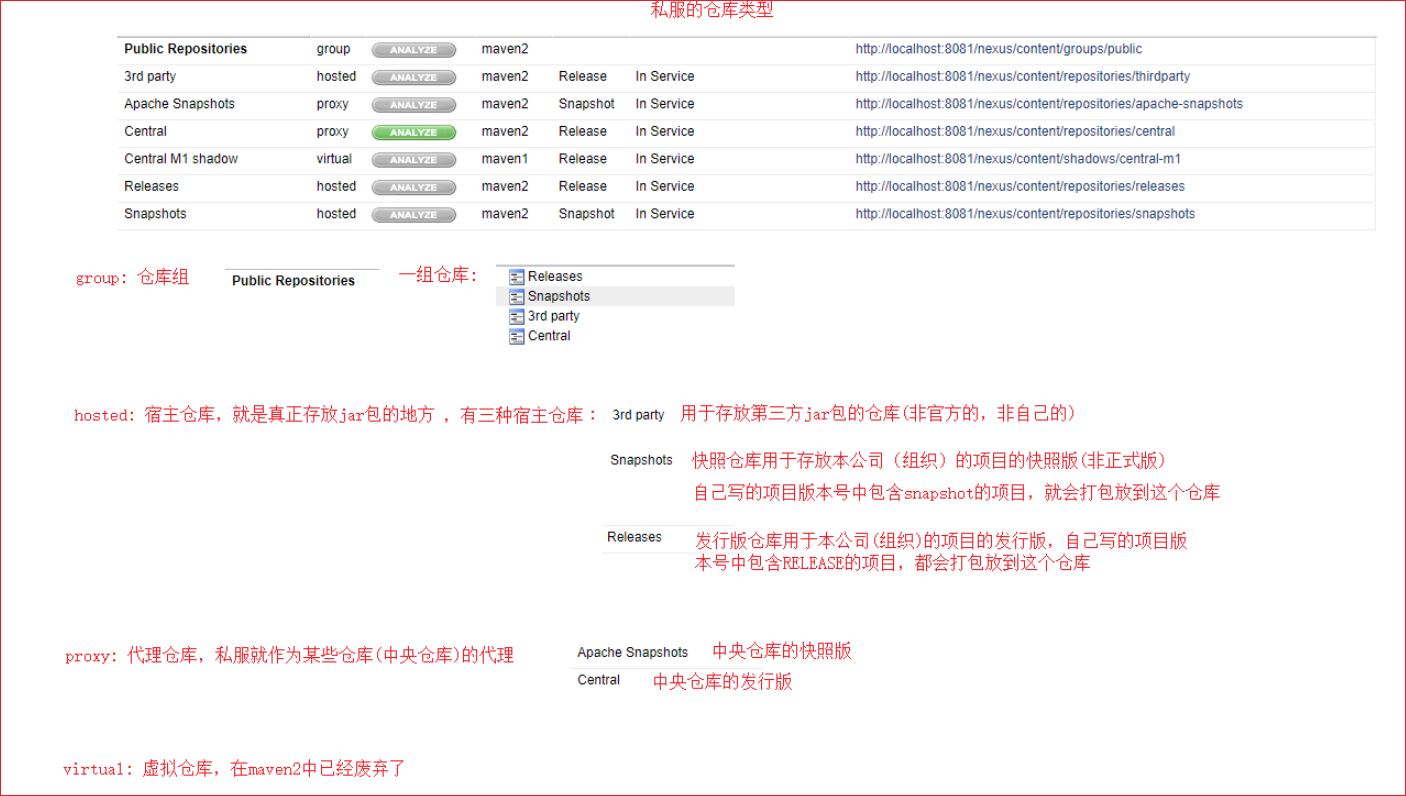Click the Central repository icon in group list
This screenshot has width=1406, height=796.
pos(516,337)
